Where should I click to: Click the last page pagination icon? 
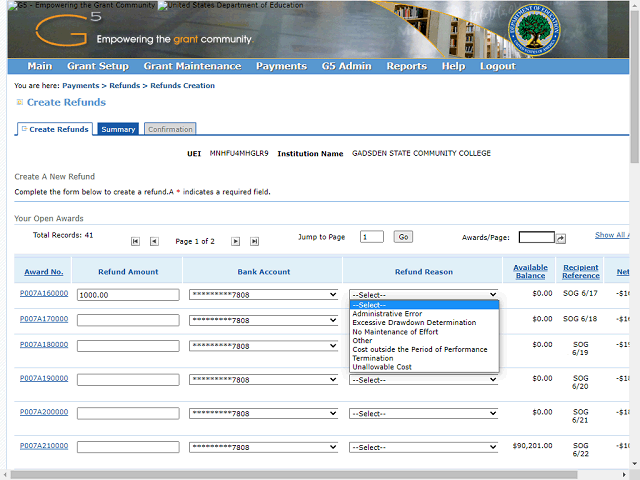click(x=254, y=241)
